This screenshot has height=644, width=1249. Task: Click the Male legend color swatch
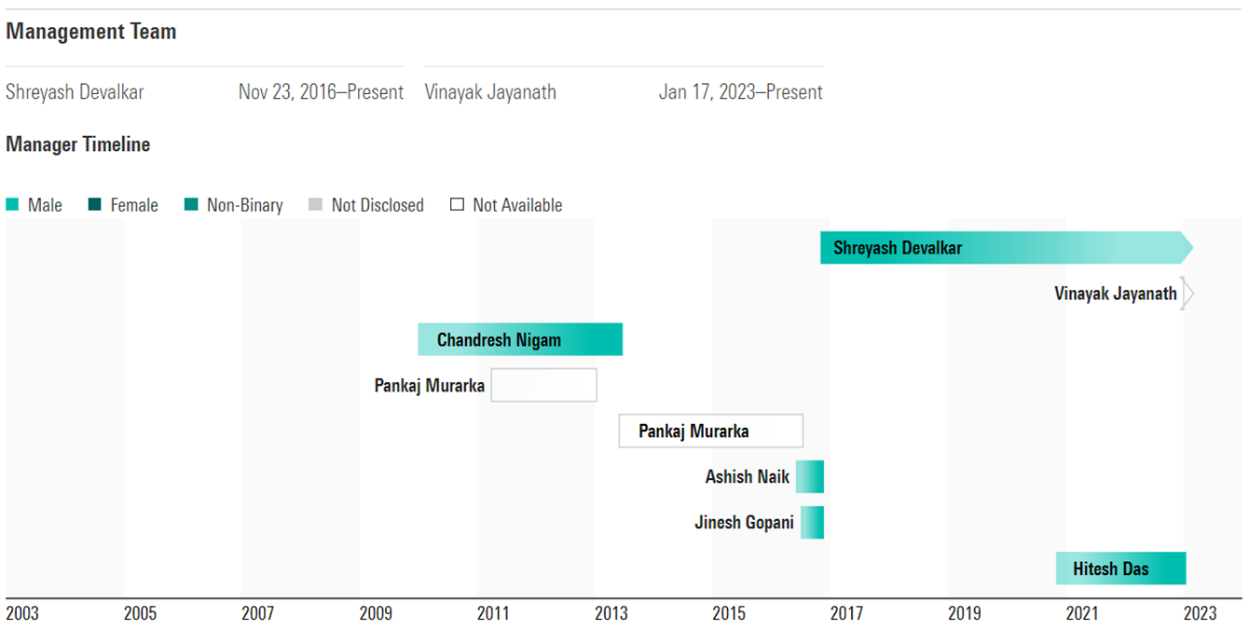pyautogui.click(x=12, y=205)
